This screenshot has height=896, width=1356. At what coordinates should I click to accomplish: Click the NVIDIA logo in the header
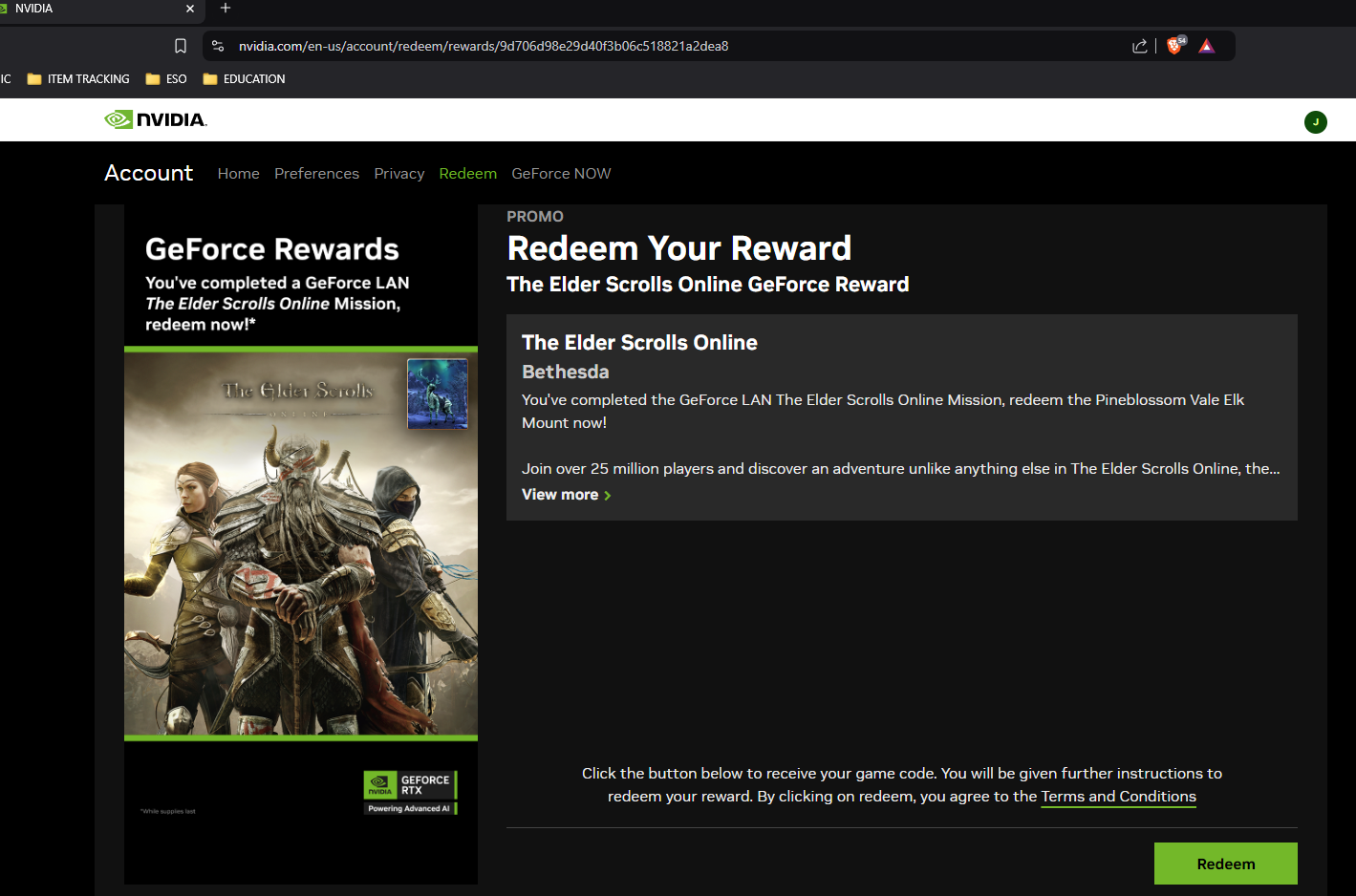coord(156,119)
